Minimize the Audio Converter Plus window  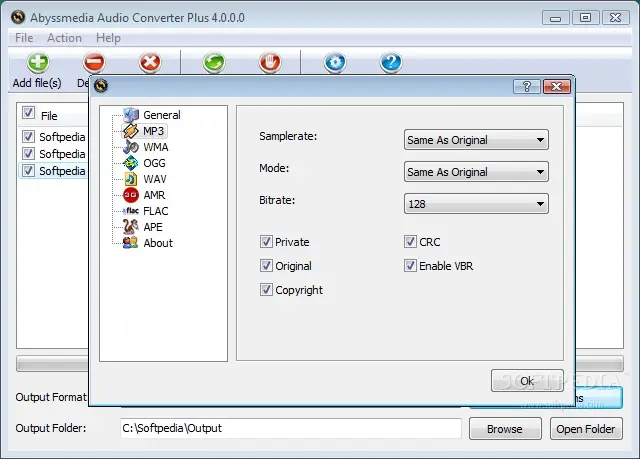pos(555,18)
